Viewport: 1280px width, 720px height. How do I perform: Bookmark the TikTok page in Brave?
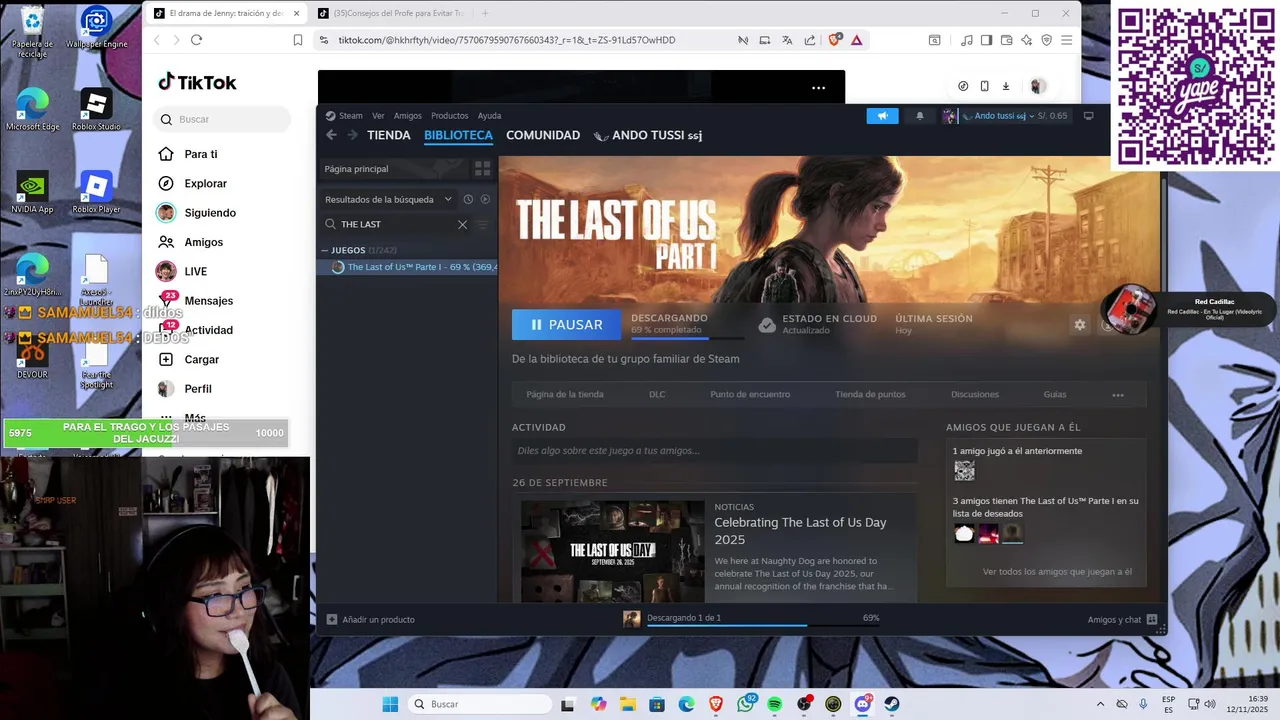tap(297, 40)
